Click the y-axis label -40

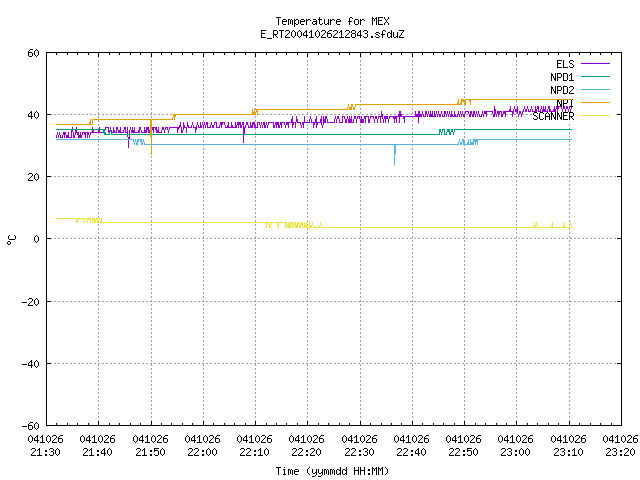click(31, 364)
